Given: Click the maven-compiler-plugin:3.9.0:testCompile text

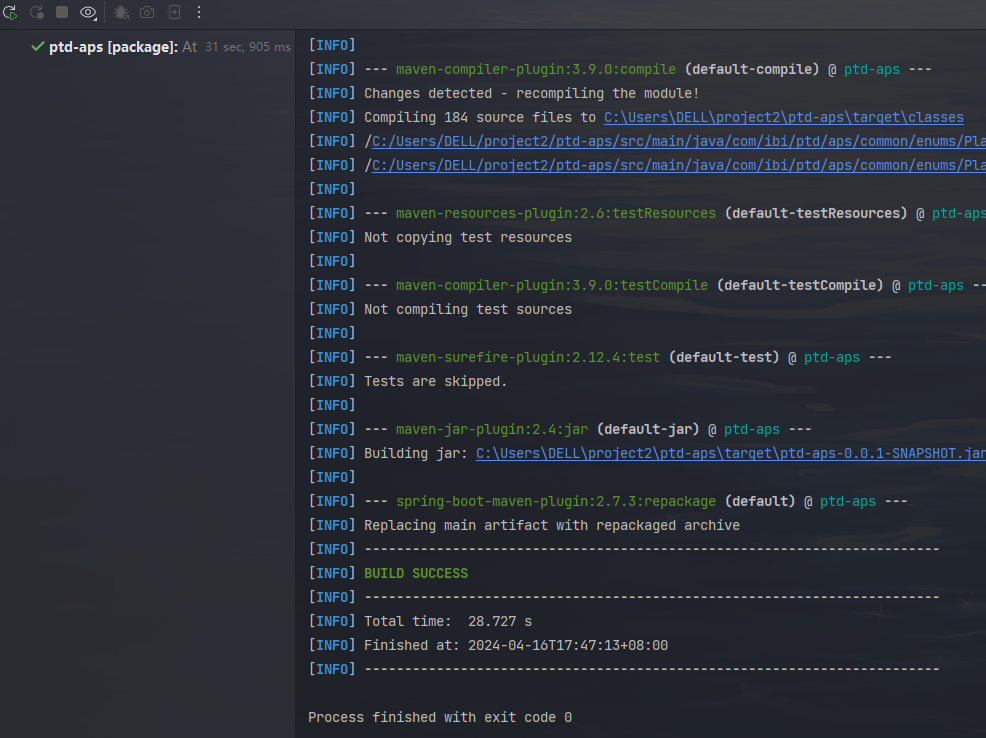Looking at the screenshot, I should pos(551,285).
